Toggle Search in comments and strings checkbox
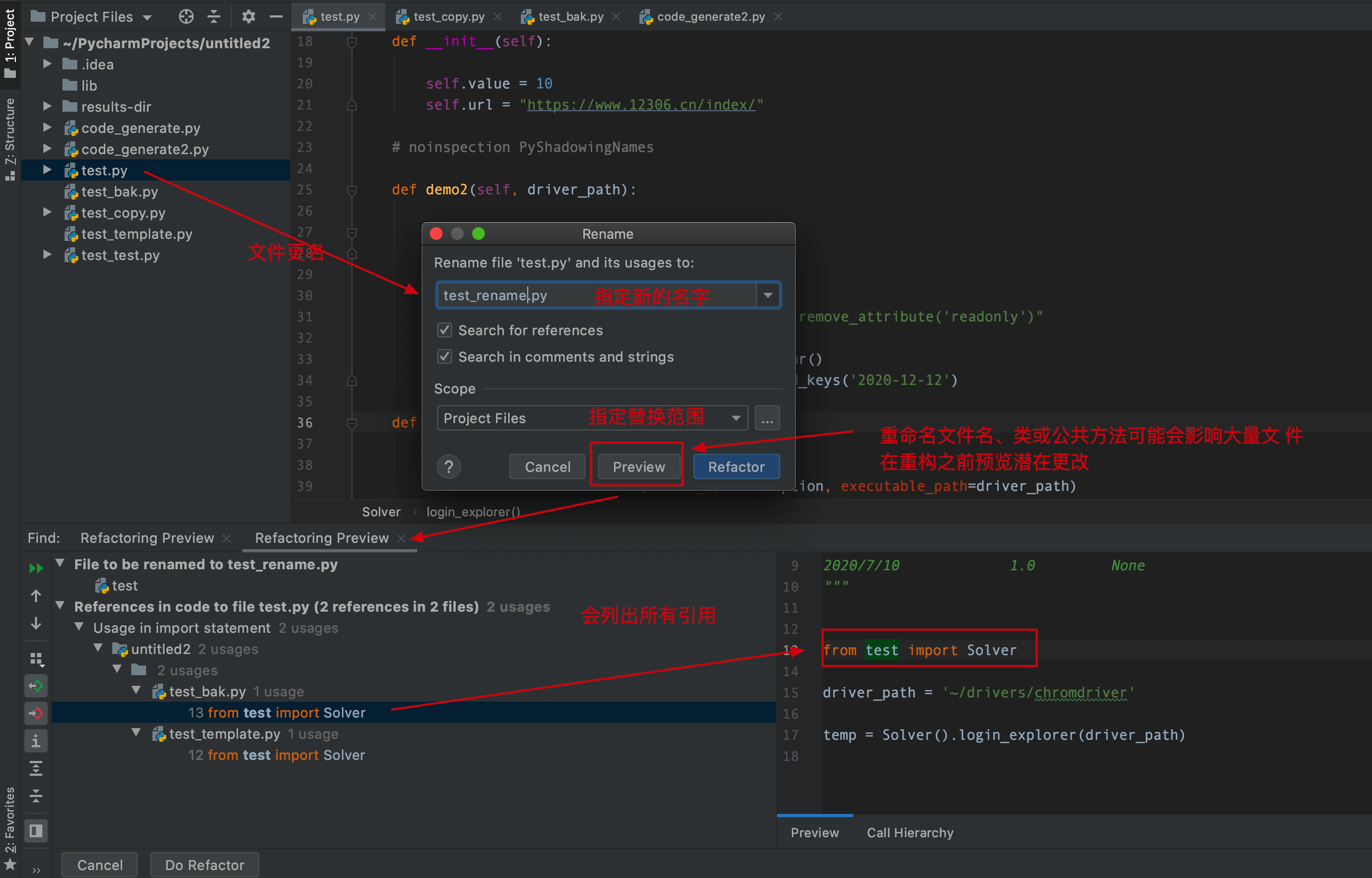 tap(445, 357)
